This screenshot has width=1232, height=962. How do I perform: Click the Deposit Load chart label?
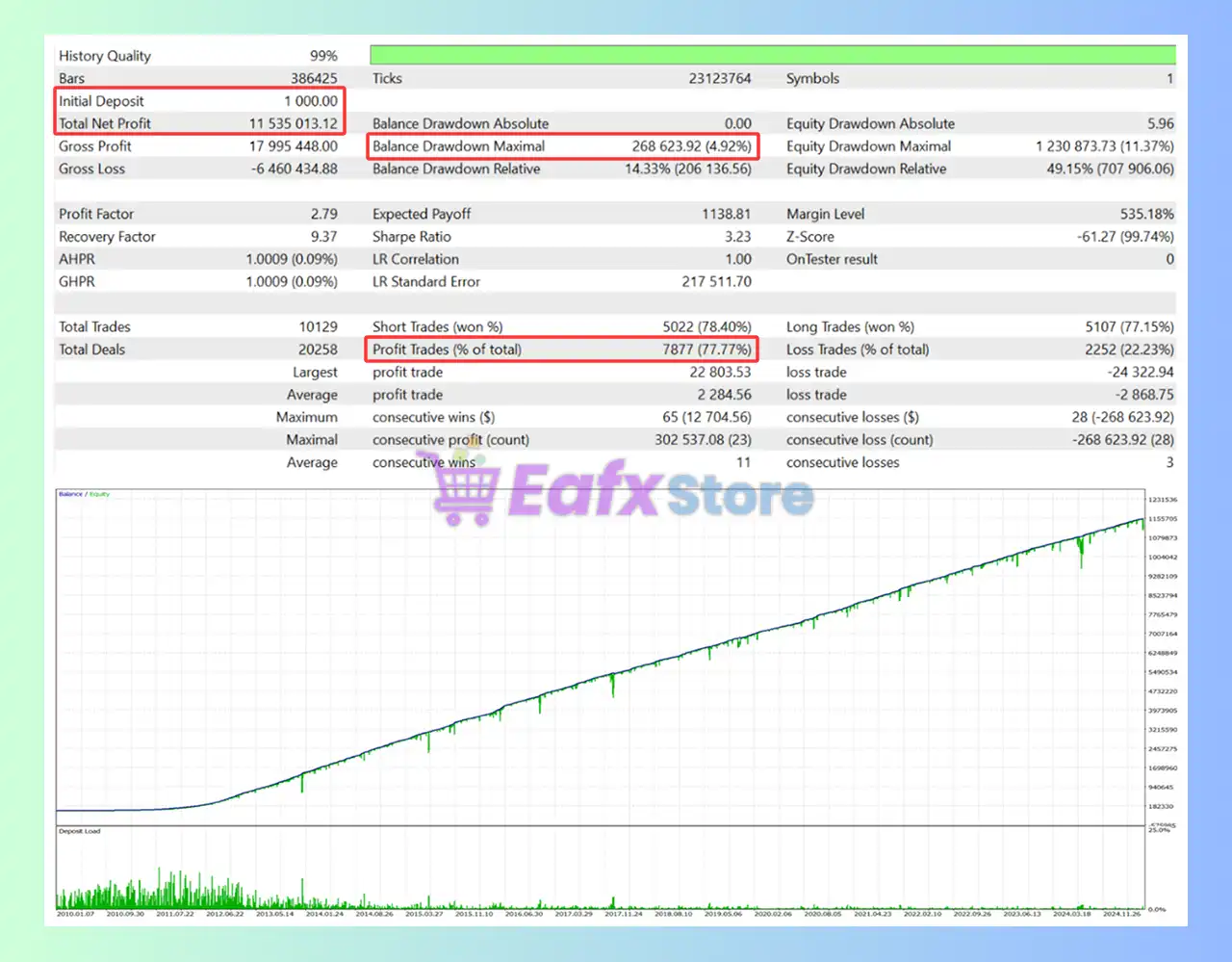pyautogui.click(x=79, y=831)
